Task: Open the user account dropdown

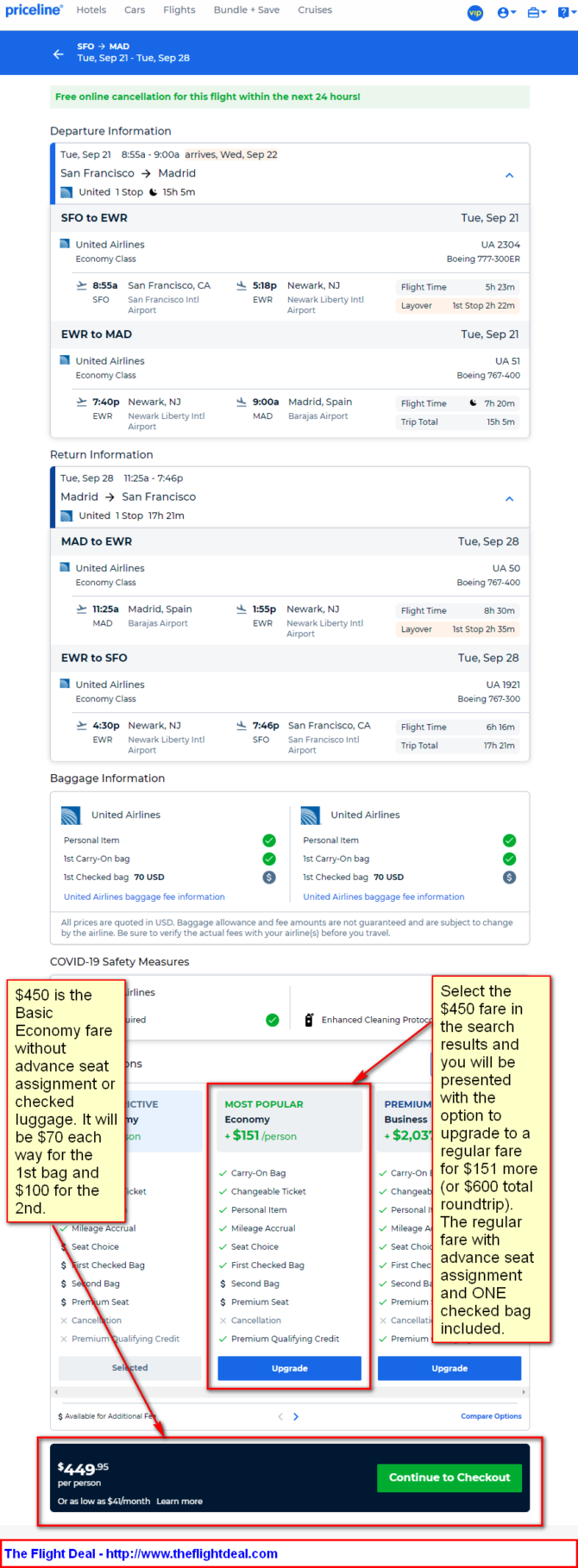Action: [506, 12]
